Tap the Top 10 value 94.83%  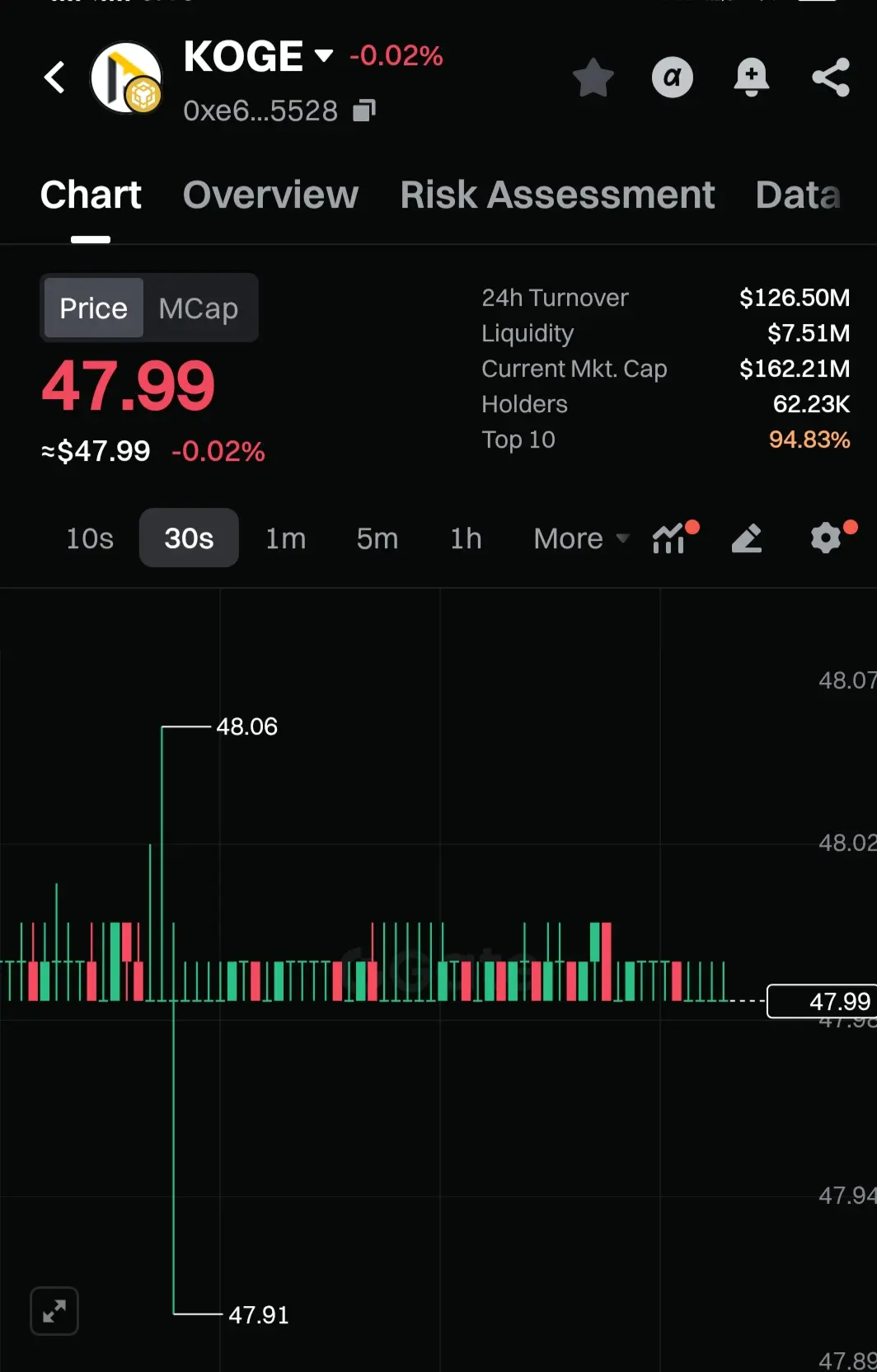pyautogui.click(x=809, y=439)
